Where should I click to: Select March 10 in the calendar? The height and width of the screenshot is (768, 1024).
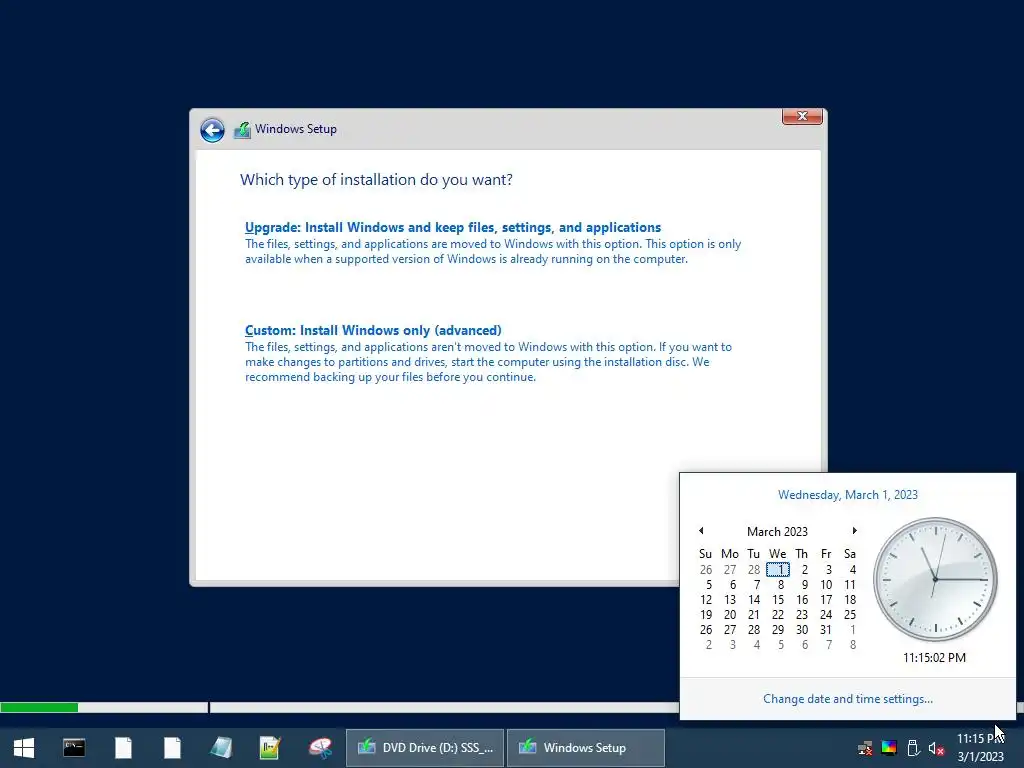826,584
